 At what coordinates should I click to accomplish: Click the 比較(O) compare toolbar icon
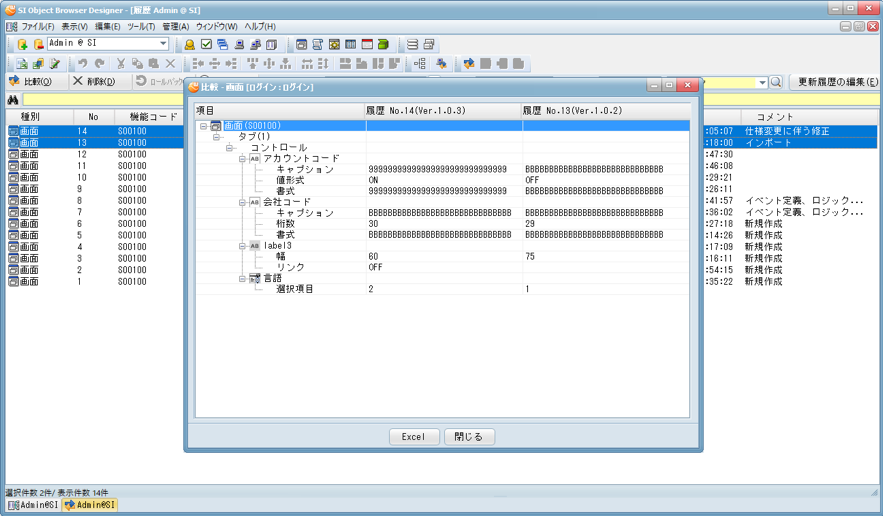point(14,82)
